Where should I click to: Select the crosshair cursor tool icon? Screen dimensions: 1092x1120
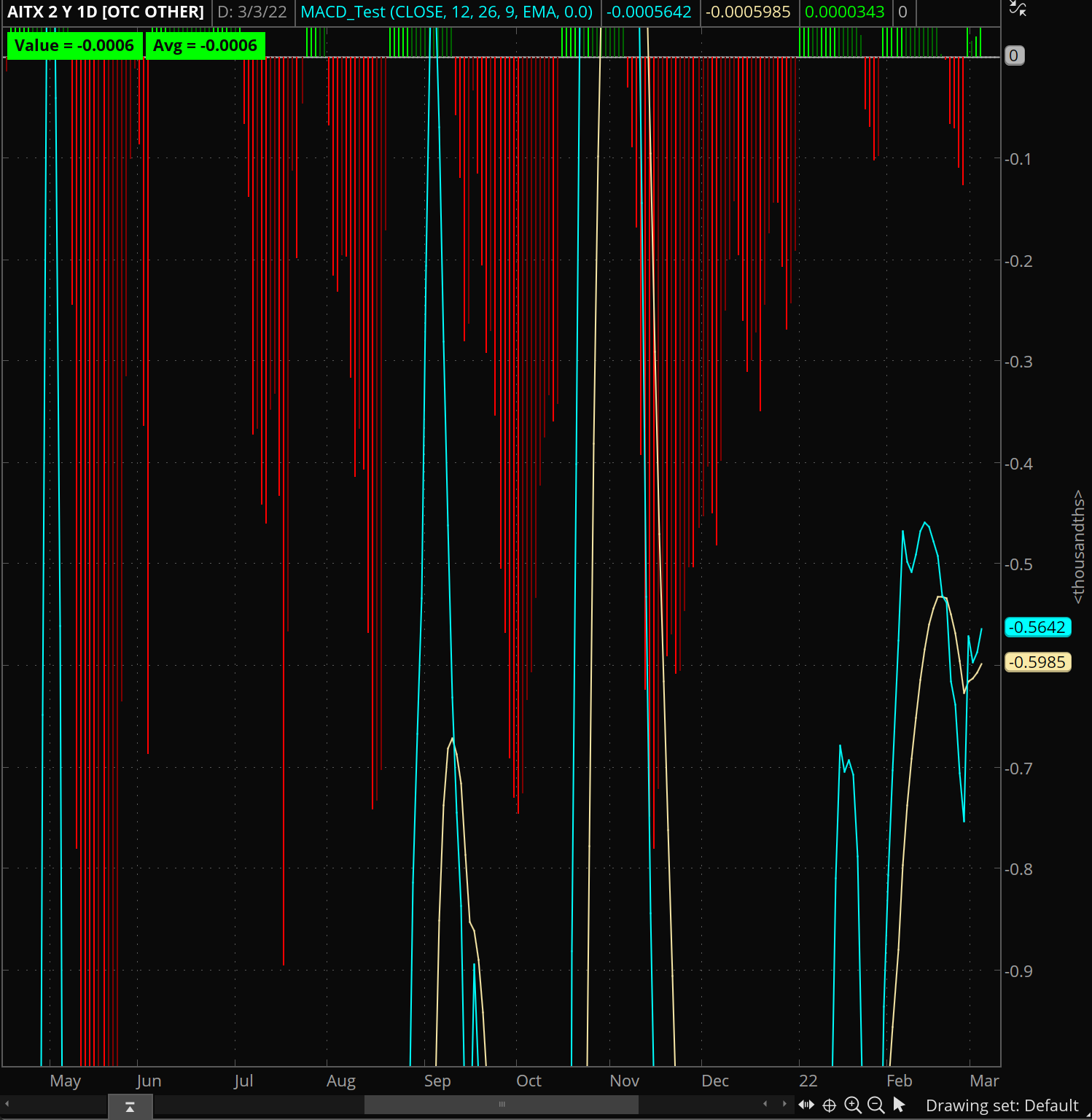[x=830, y=1105]
